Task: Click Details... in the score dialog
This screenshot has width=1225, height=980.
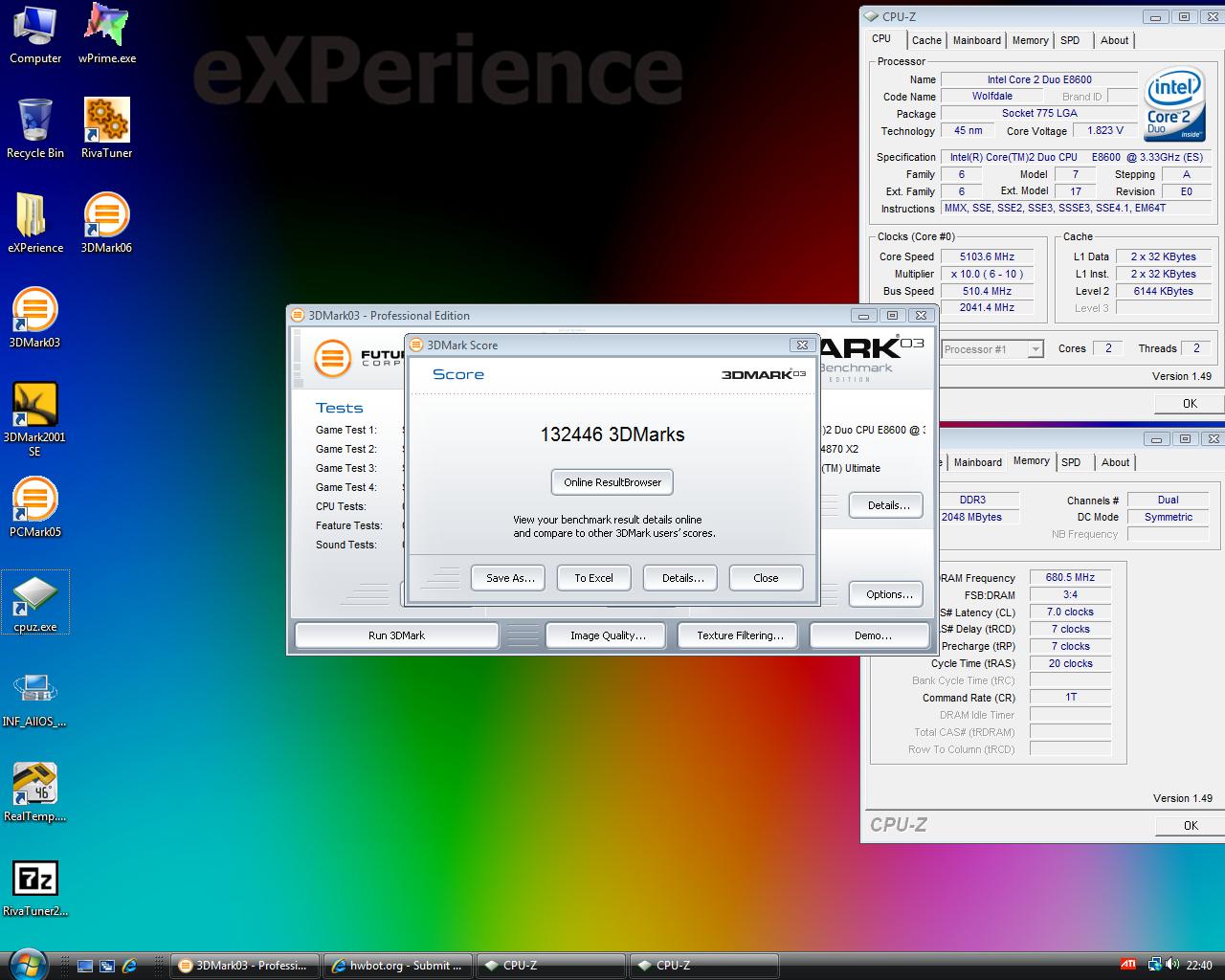Action: tap(682, 578)
